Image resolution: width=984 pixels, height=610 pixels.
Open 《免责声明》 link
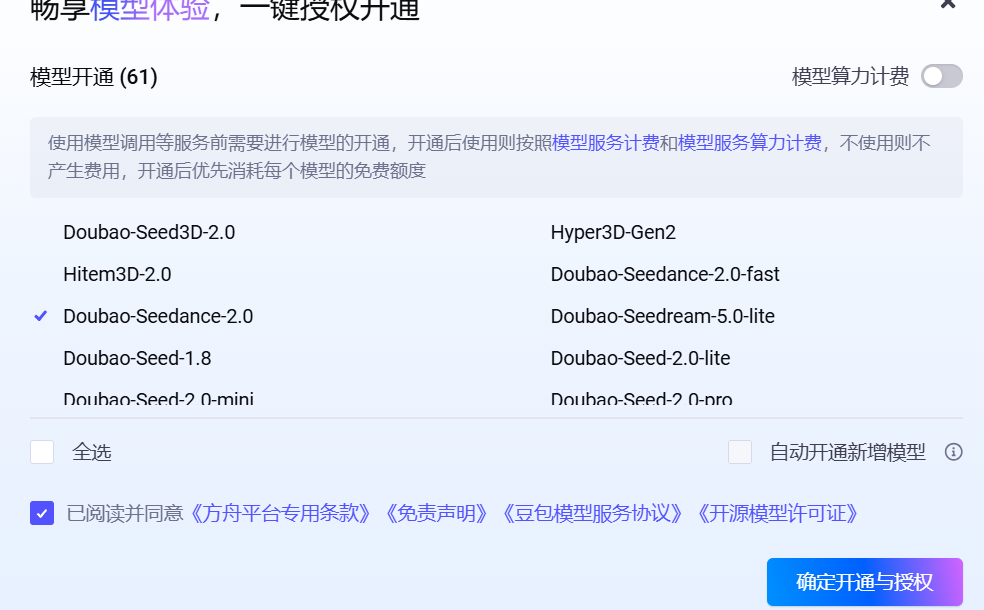[437, 513]
